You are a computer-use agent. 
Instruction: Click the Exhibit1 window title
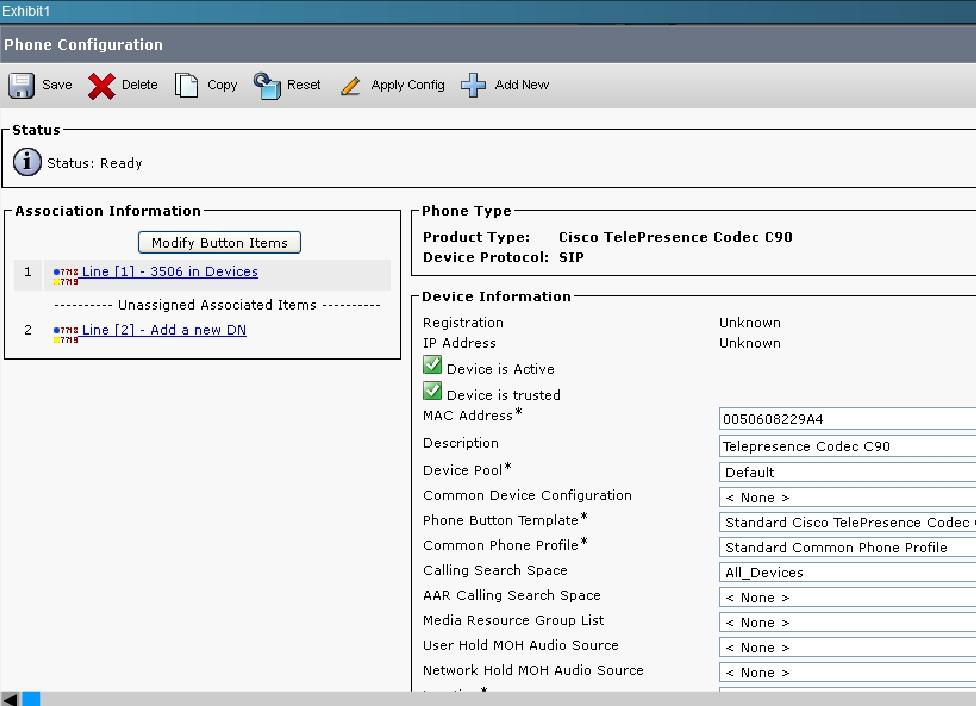pos(26,11)
